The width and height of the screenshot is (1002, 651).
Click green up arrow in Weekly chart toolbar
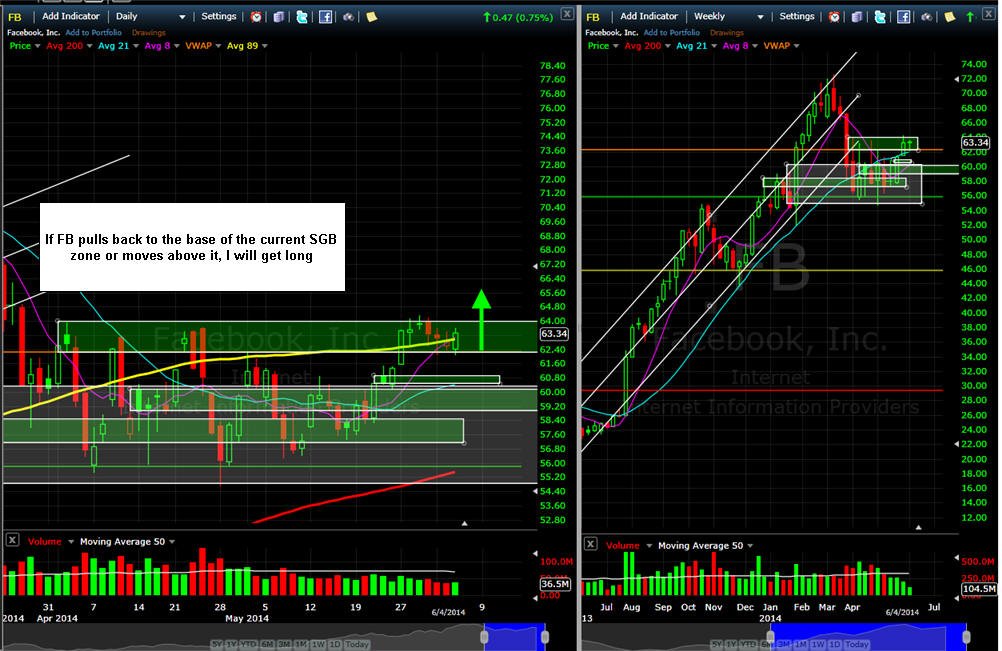click(x=970, y=17)
